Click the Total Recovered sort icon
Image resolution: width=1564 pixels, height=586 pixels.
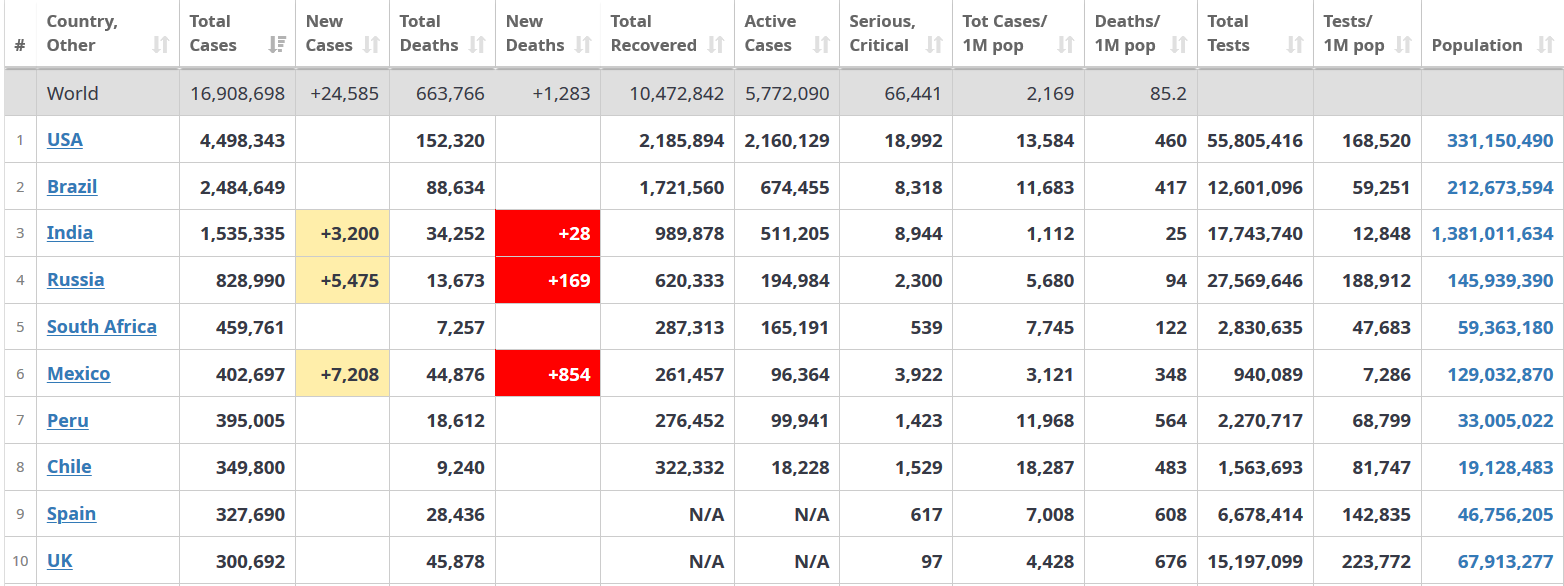(x=716, y=45)
